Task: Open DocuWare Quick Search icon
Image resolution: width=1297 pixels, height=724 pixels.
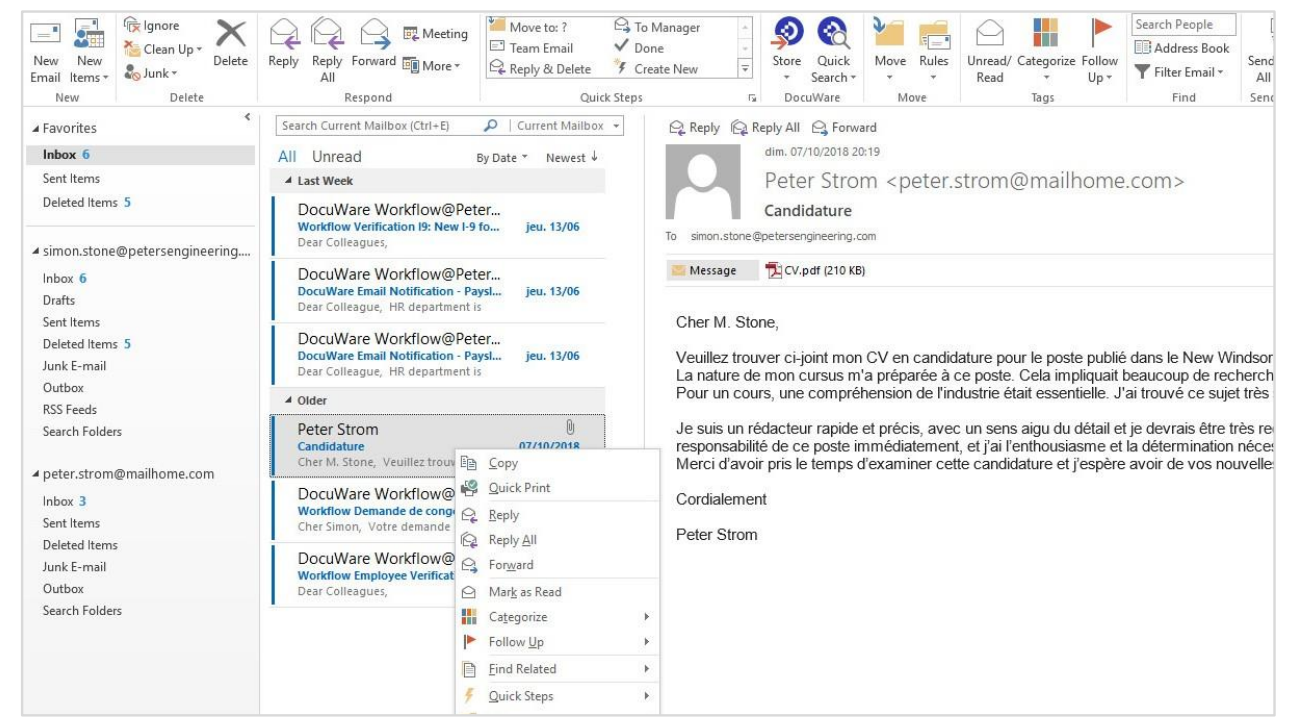Action: tap(830, 36)
